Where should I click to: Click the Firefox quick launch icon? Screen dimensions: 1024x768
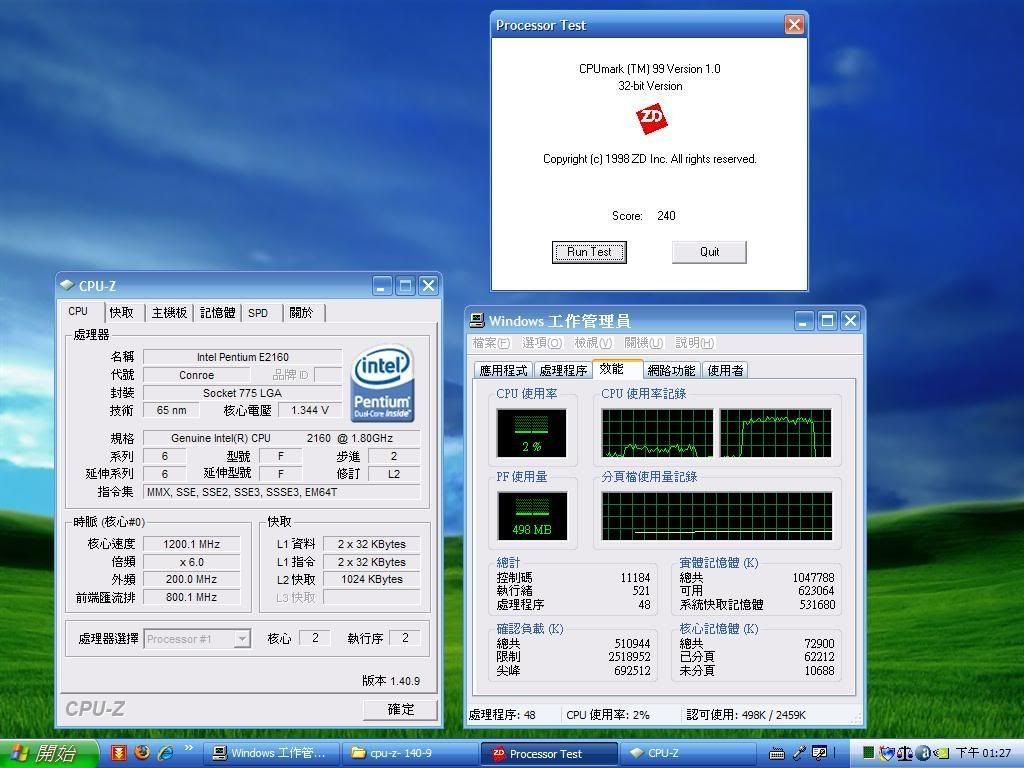[x=142, y=753]
